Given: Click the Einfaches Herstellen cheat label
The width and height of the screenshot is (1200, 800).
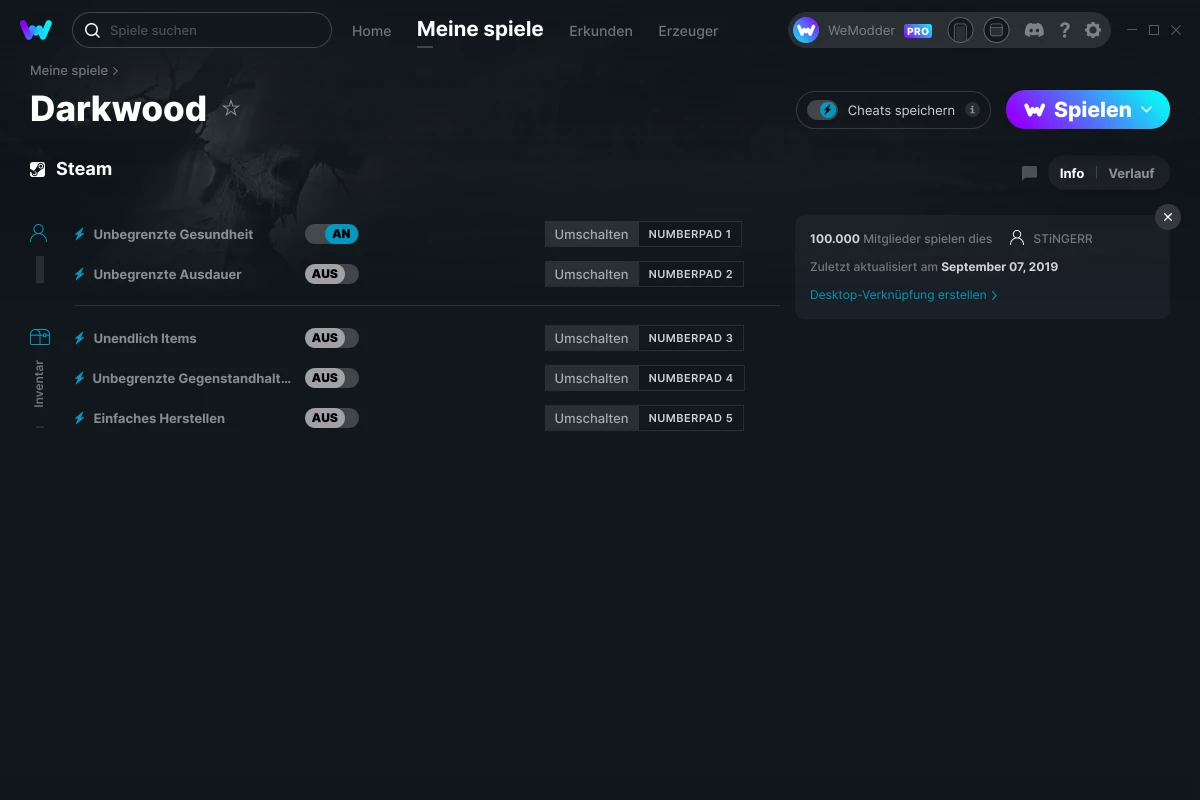Looking at the screenshot, I should [159, 418].
